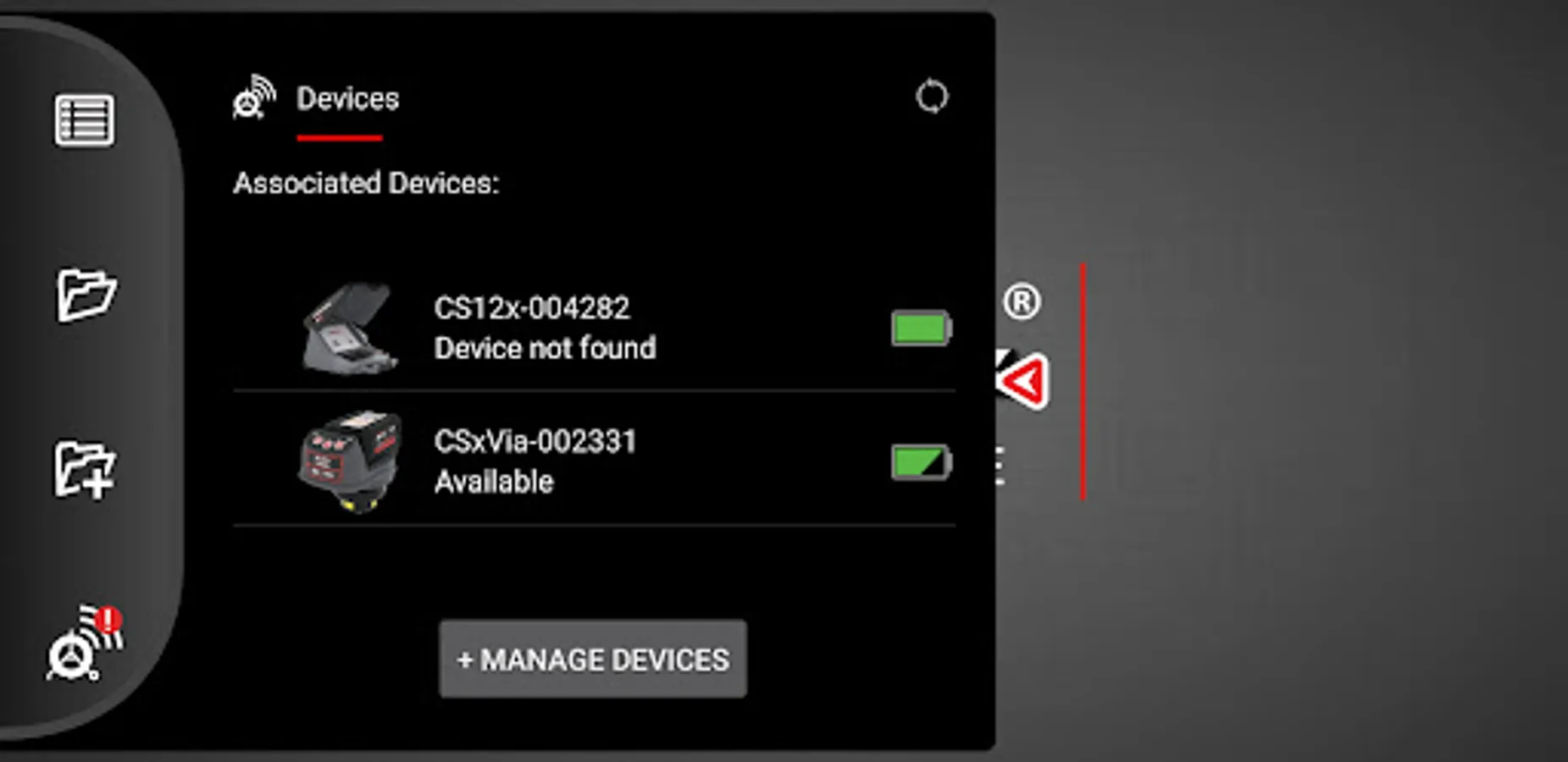The image size is (1568, 762).
Task: Open the job list icon in sidebar
Action: point(85,120)
